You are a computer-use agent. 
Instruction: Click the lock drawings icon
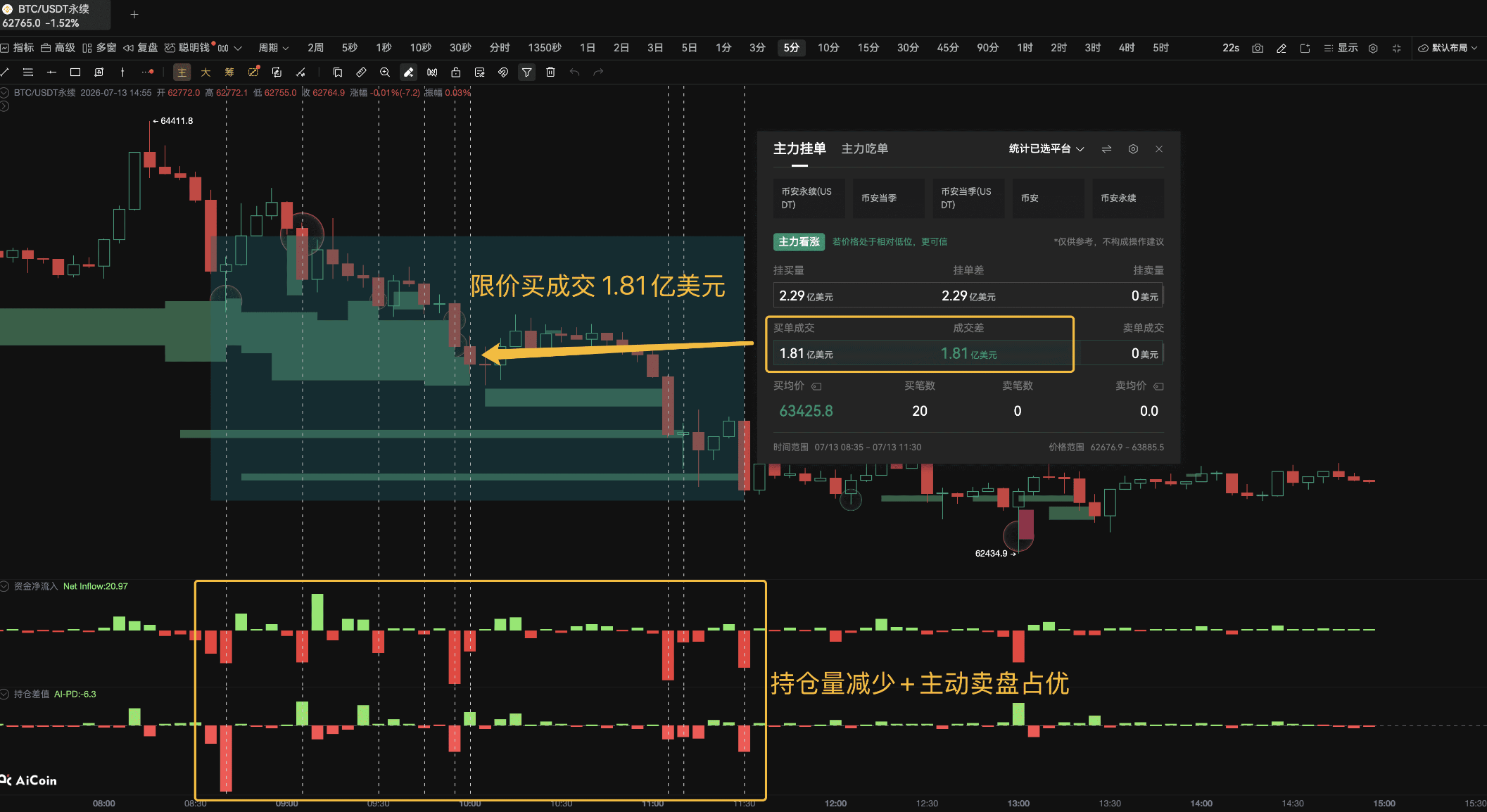click(456, 72)
